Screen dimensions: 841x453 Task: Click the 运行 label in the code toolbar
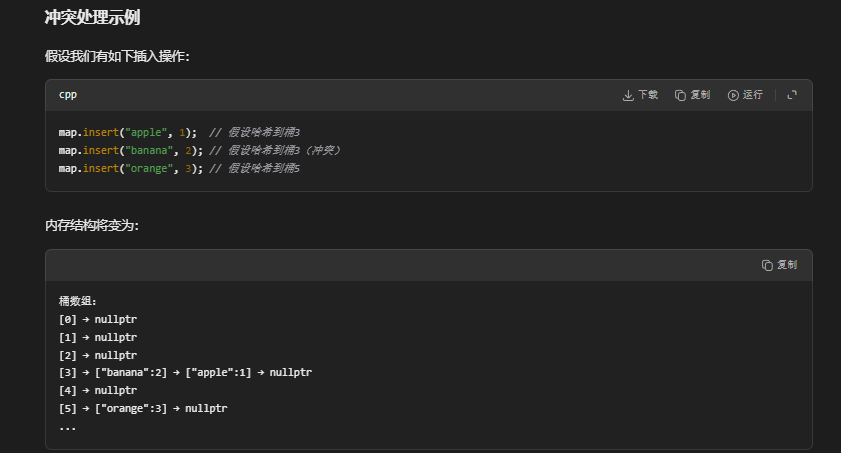click(753, 95)
